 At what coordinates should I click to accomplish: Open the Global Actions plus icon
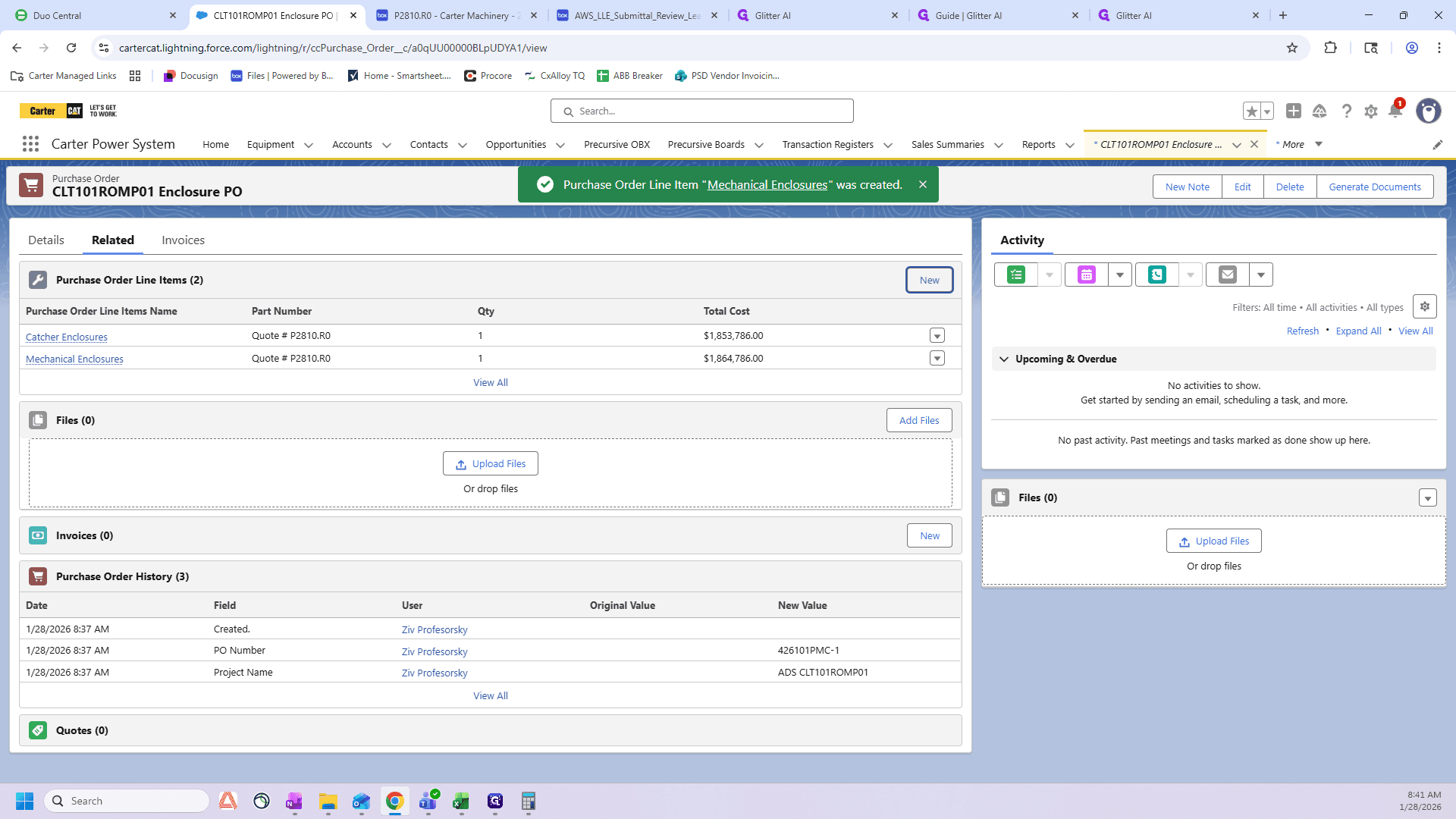click(x=1294, y=111)
